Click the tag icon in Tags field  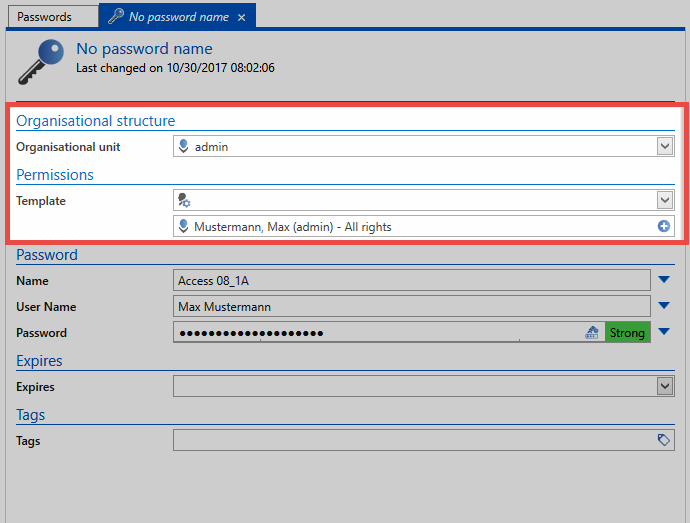pyautogui.click(x=664, y=440)
